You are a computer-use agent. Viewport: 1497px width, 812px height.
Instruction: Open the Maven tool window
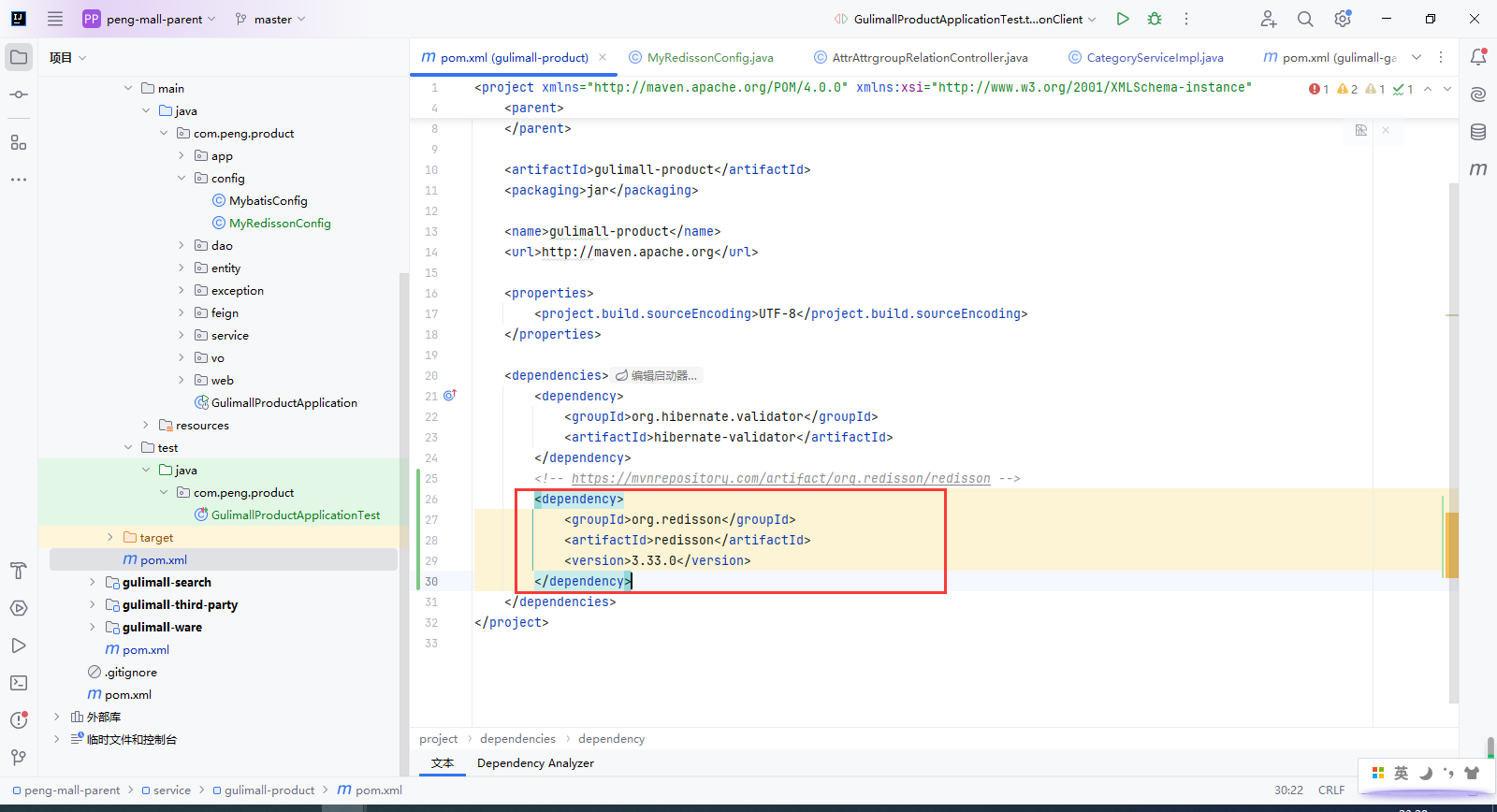pos(1478,169)
